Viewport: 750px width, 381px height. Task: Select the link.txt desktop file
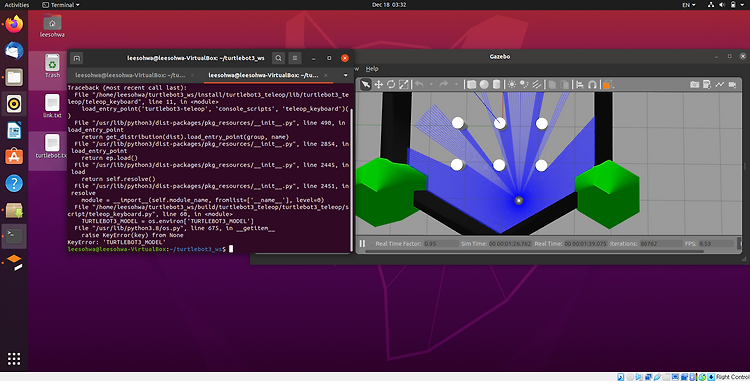click(x=52, y=106)
